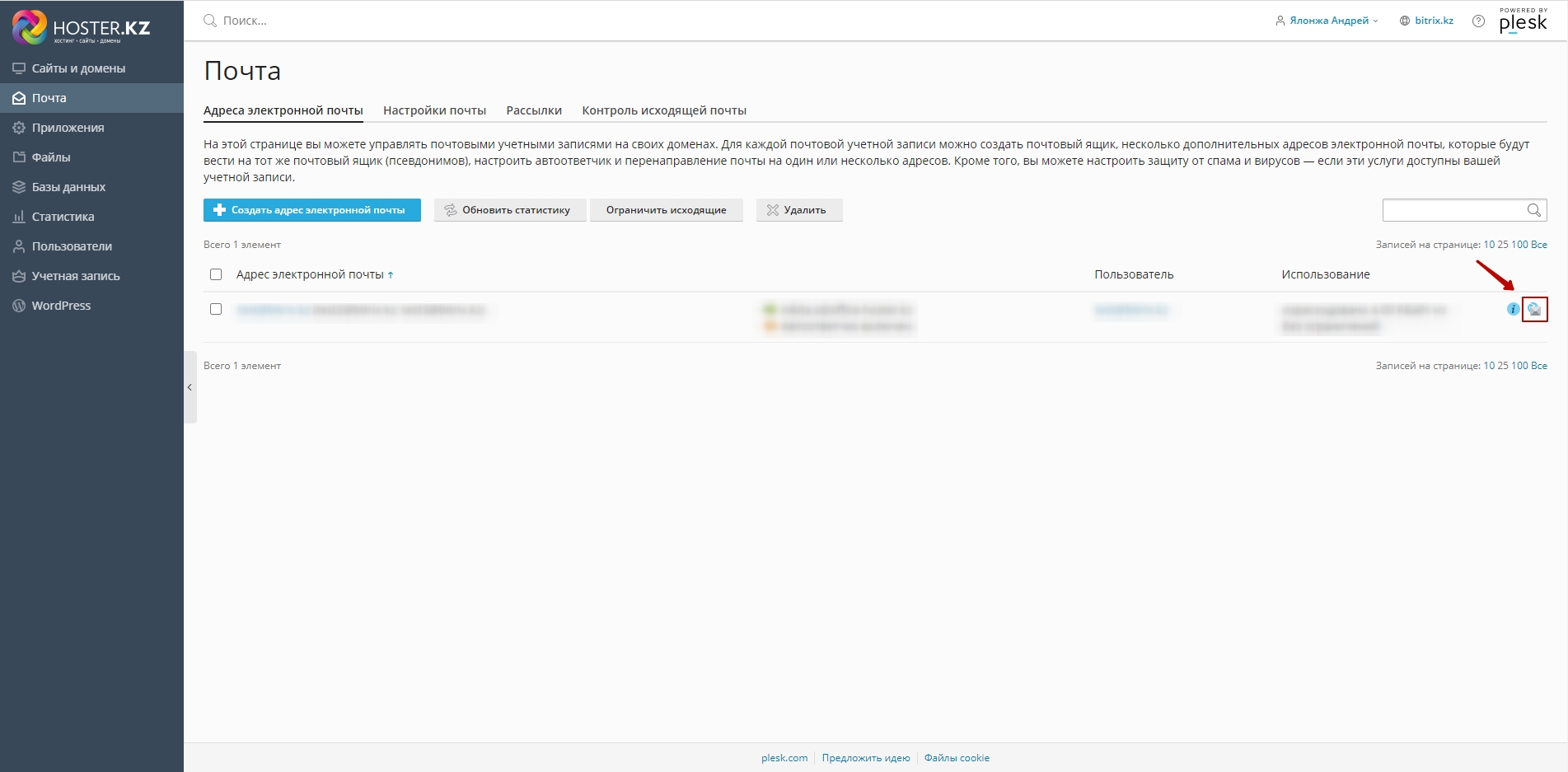
Task: Click Обновить статистику button
Action: (x=510, y=210)
